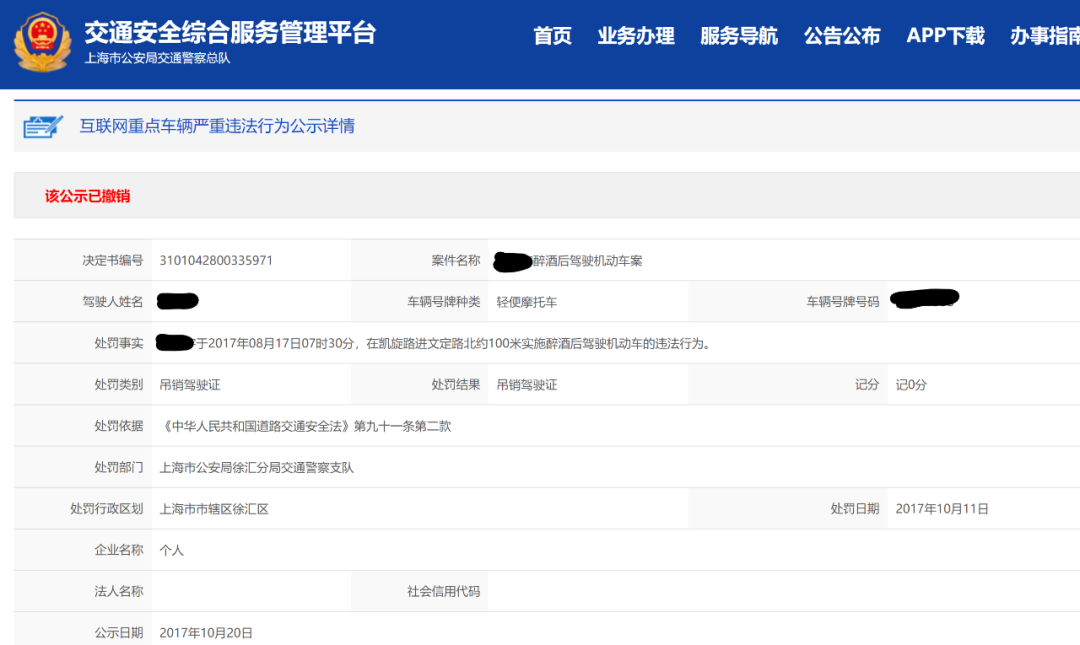Select the 记0分 value
The height and width of the screenshot is (645, 1080).
point(911,385)
